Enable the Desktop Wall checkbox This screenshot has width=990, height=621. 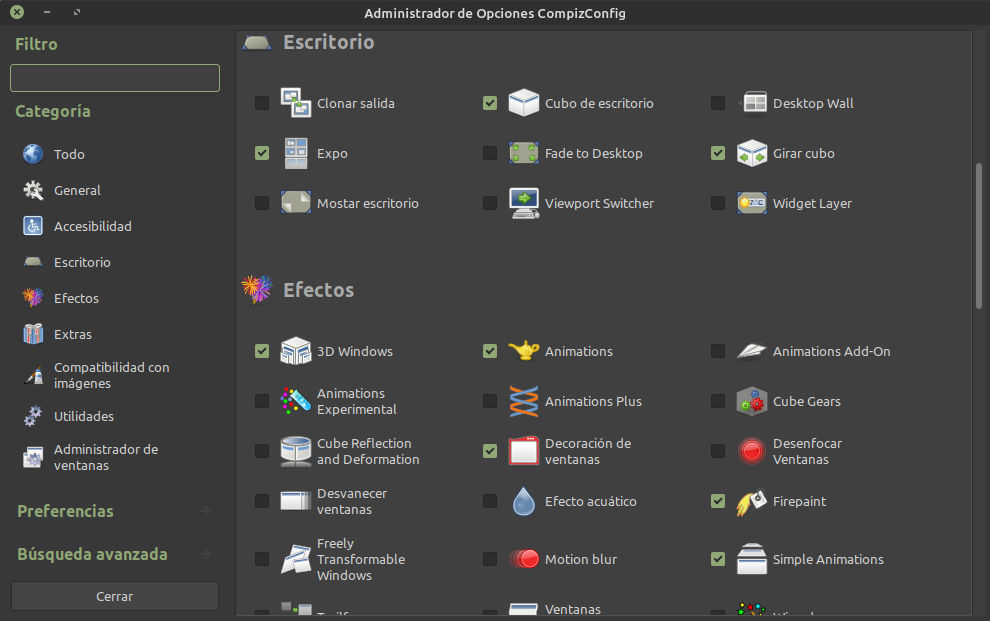(x=717, y=102)
